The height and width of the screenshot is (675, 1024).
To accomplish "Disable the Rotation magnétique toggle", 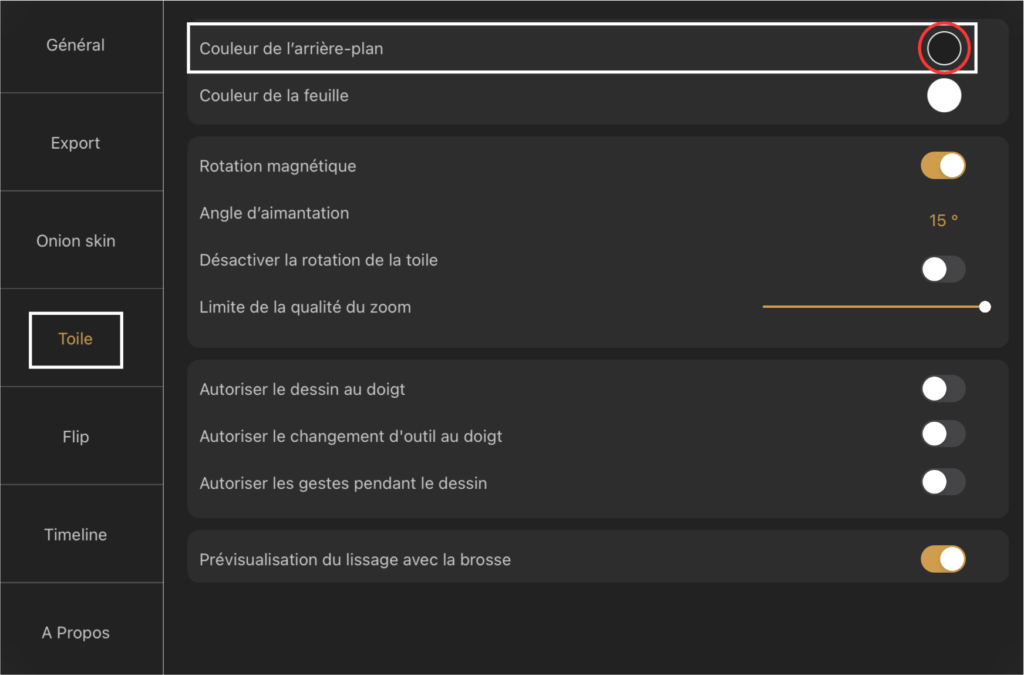I will tap(943, 165).
